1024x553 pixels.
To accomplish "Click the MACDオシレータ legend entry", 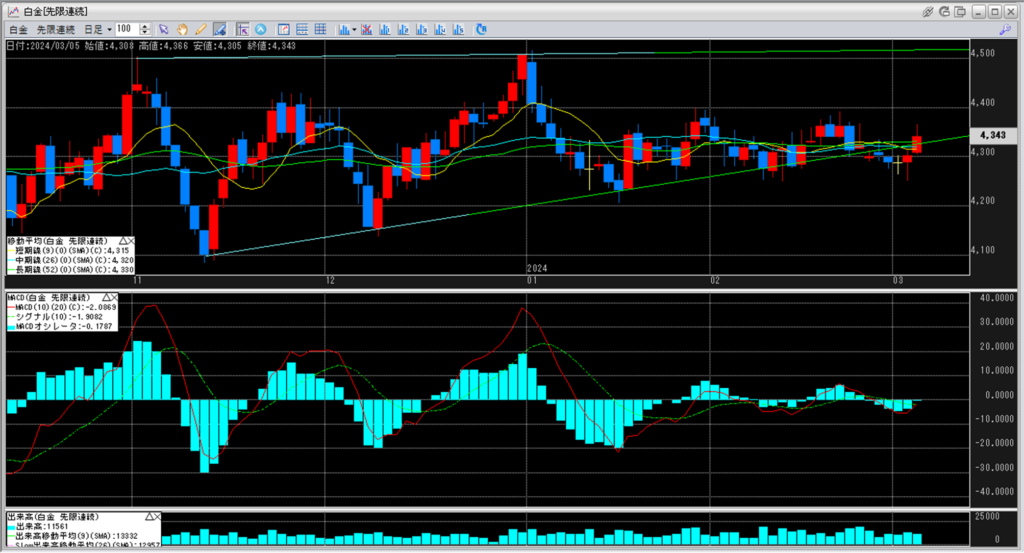I will pos(59,326).
